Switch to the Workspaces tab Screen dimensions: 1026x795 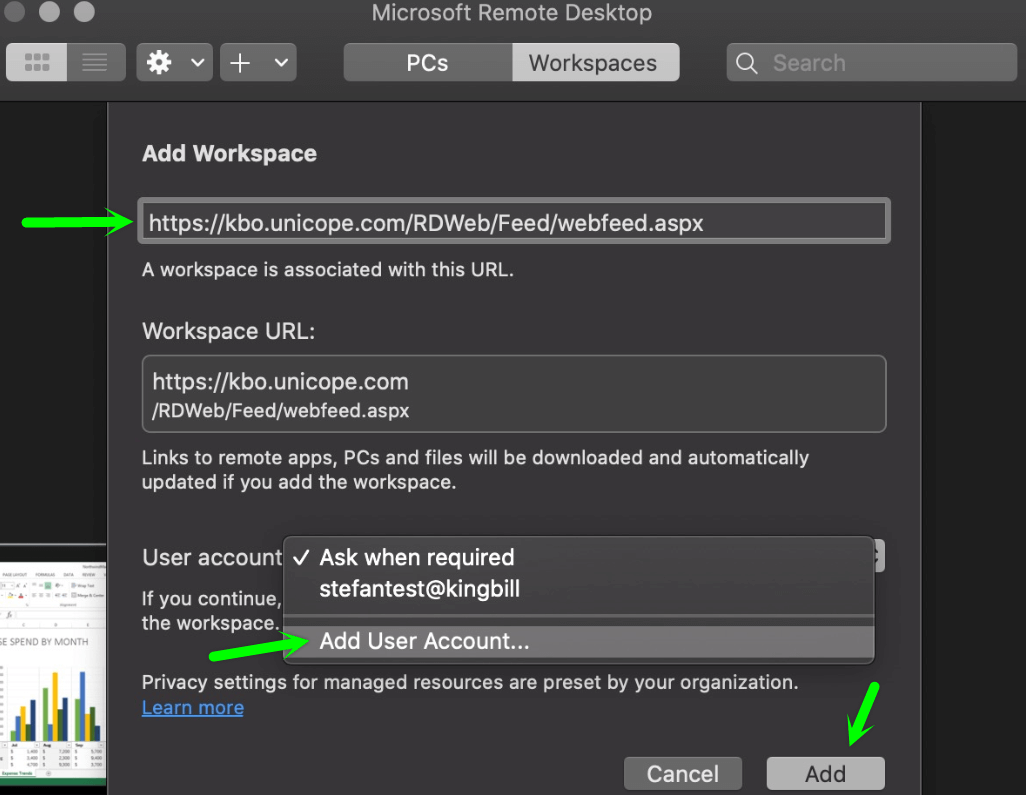(595, 63)
